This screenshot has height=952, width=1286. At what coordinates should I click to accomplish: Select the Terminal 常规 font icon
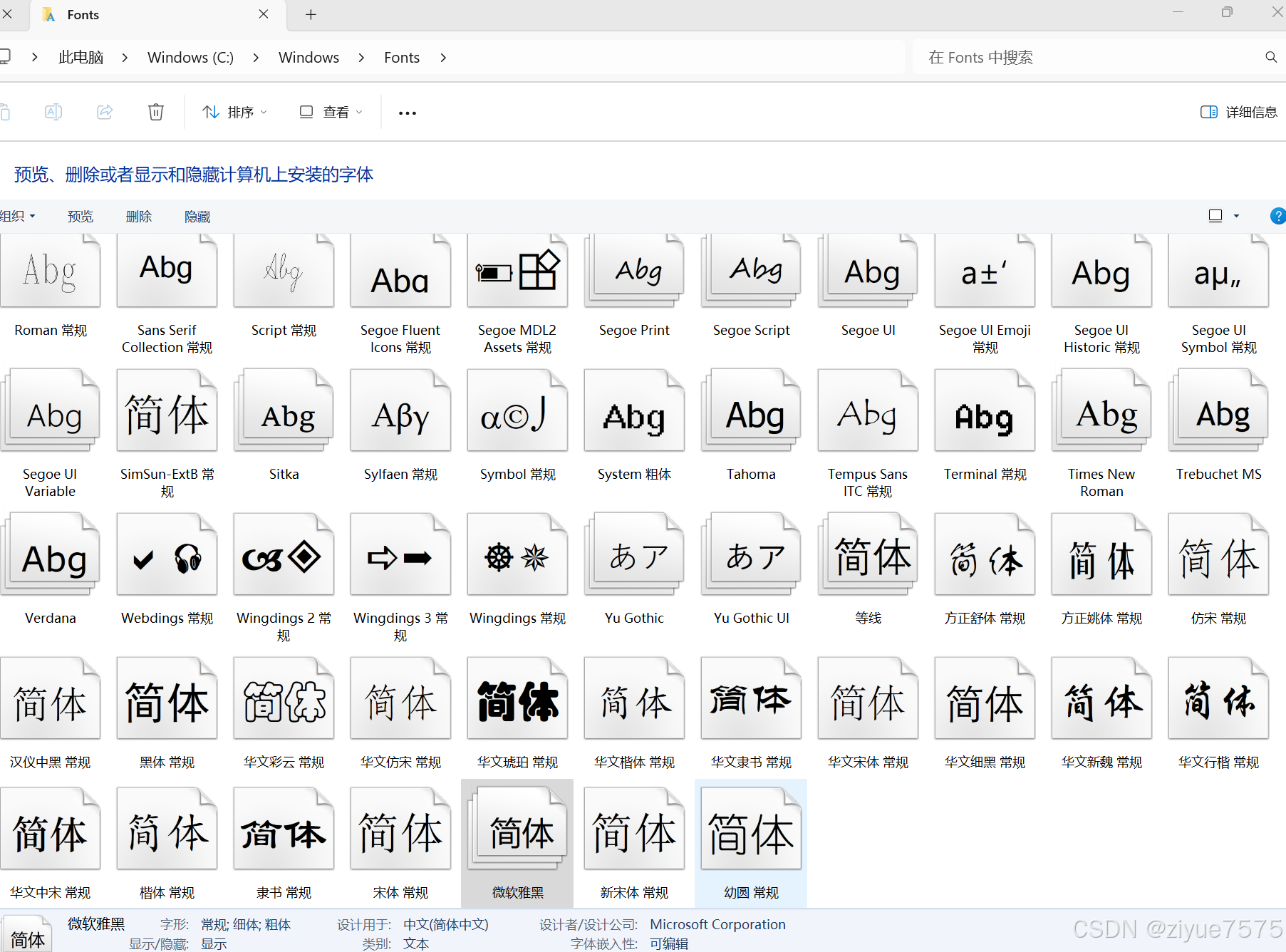[985, 412]
